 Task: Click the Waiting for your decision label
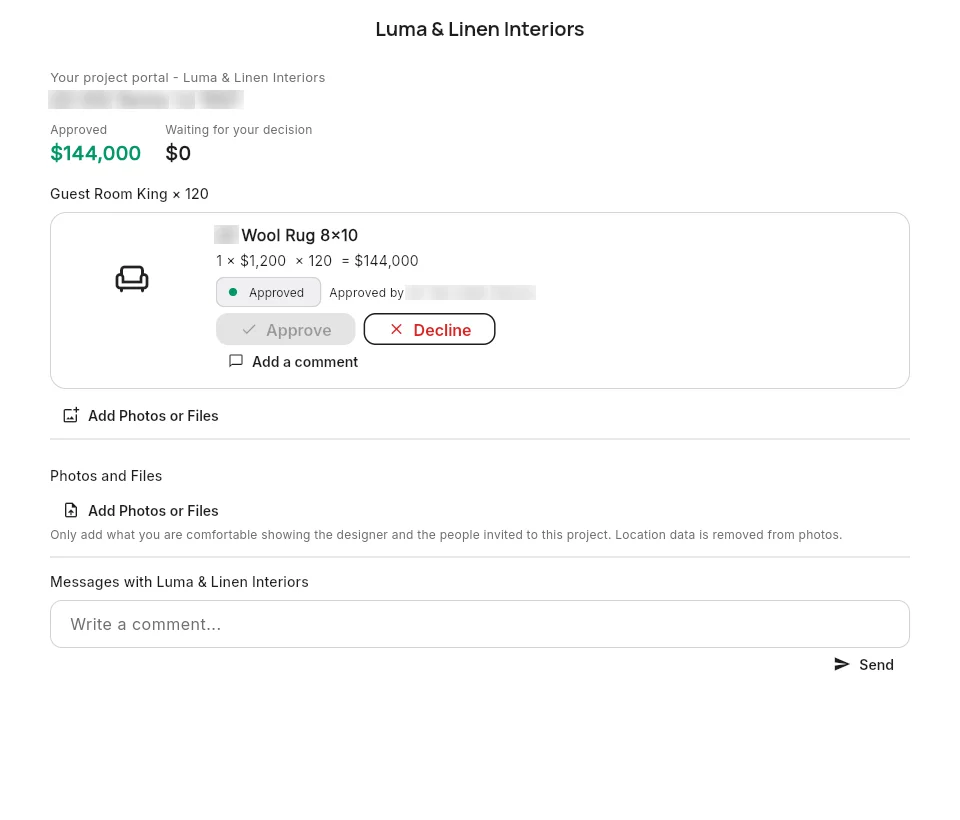click(x=239, y=130)
